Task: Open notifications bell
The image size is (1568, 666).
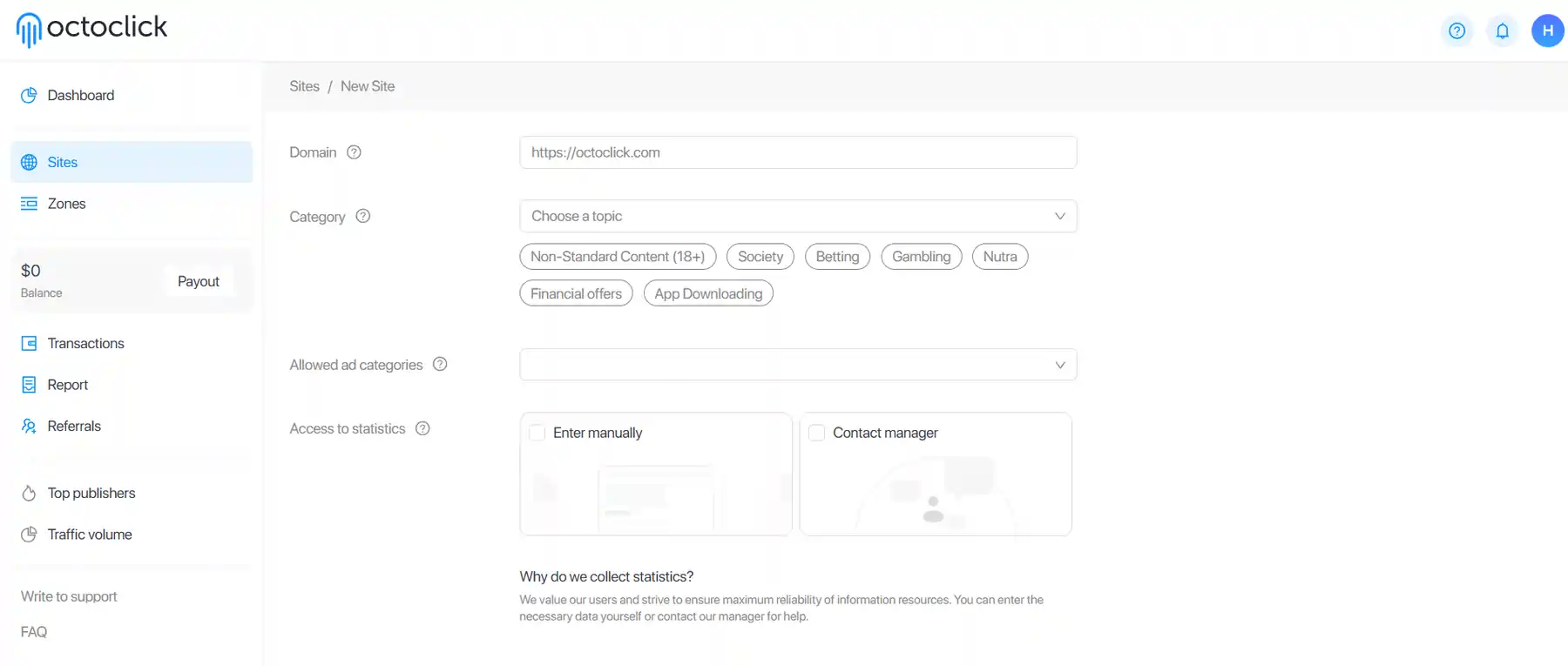Action: [x=1503, y=30]
